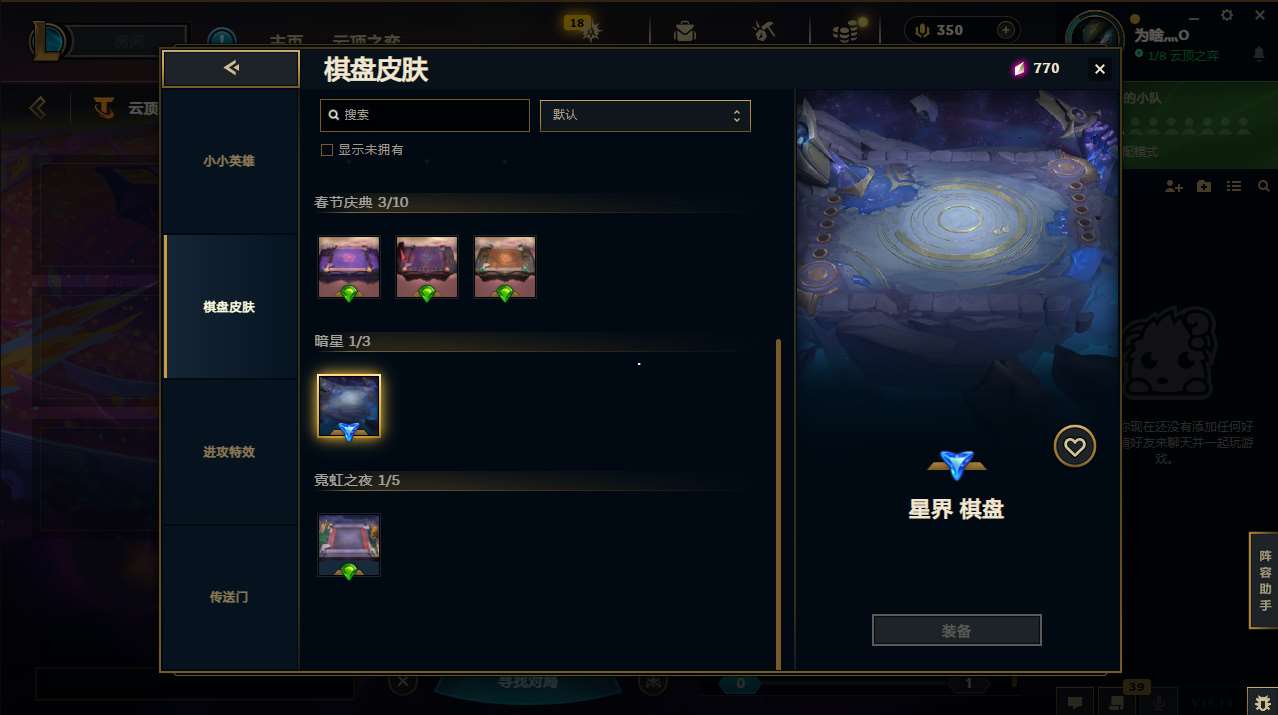Image resolution: width=1278 pixels, height=715 pixels.
Task: Add Astral arena to favorites heart
Action: click(1074, 447)
